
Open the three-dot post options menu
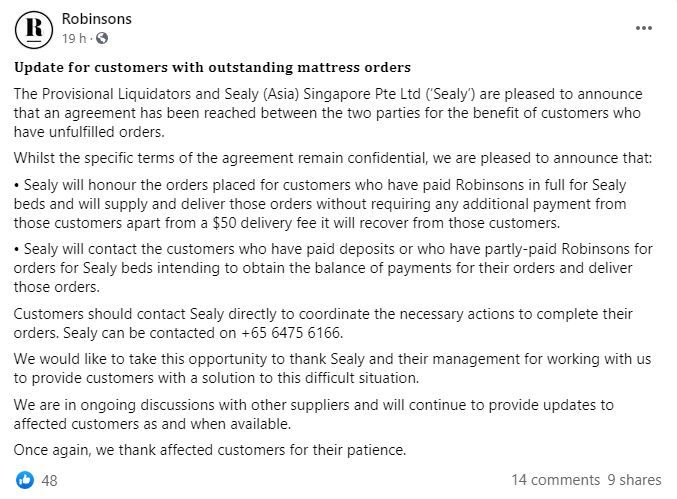644,30
